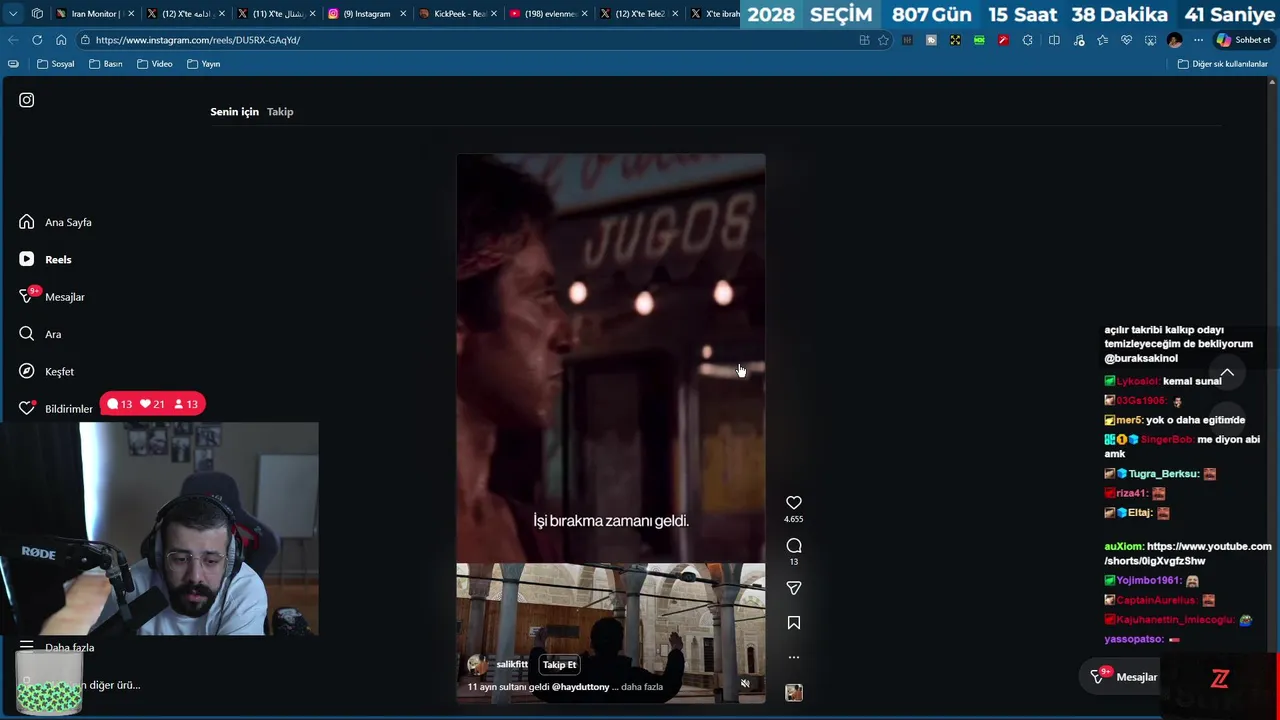1280x720 pixels.
Task: Open Video bookmarks folder
Action: pos(155,64)
